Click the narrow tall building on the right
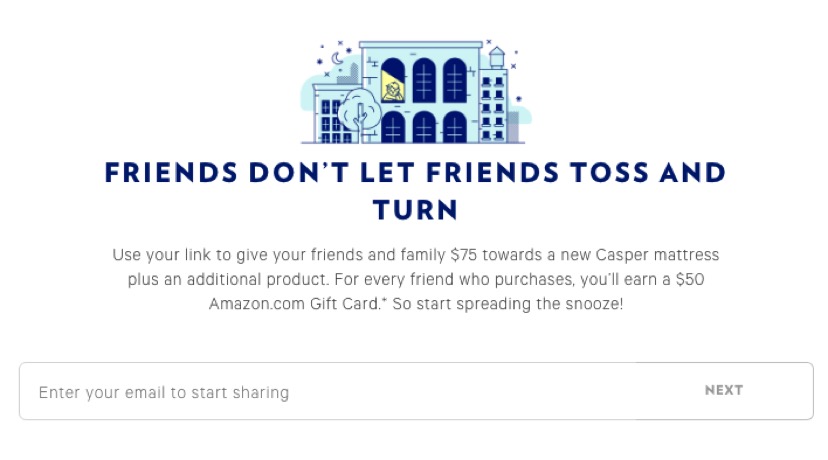This screenshot has height=460, width=828. pyautogui.click(x=493, y=106)
